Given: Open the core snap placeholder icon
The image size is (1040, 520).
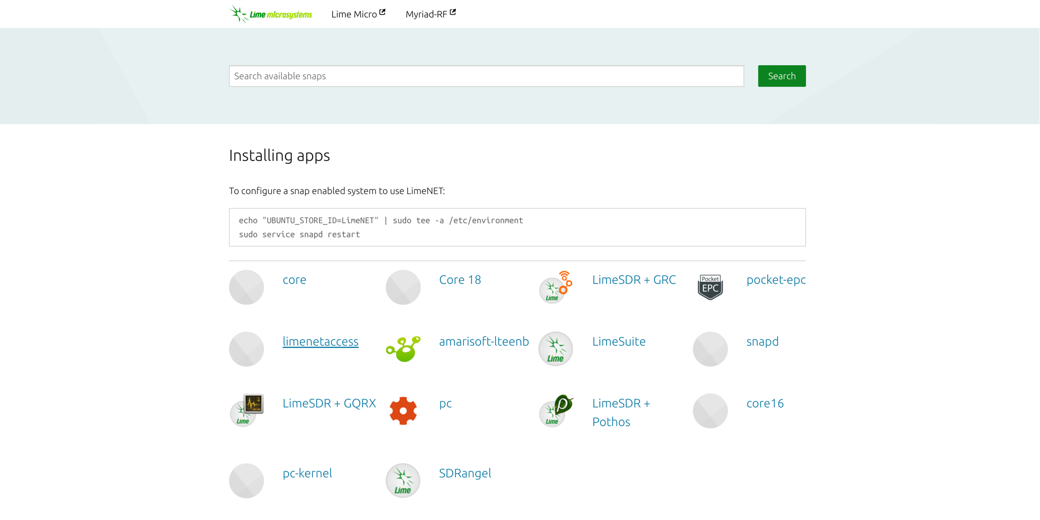Looking at the screenshot, I should (x=246, y=287).
